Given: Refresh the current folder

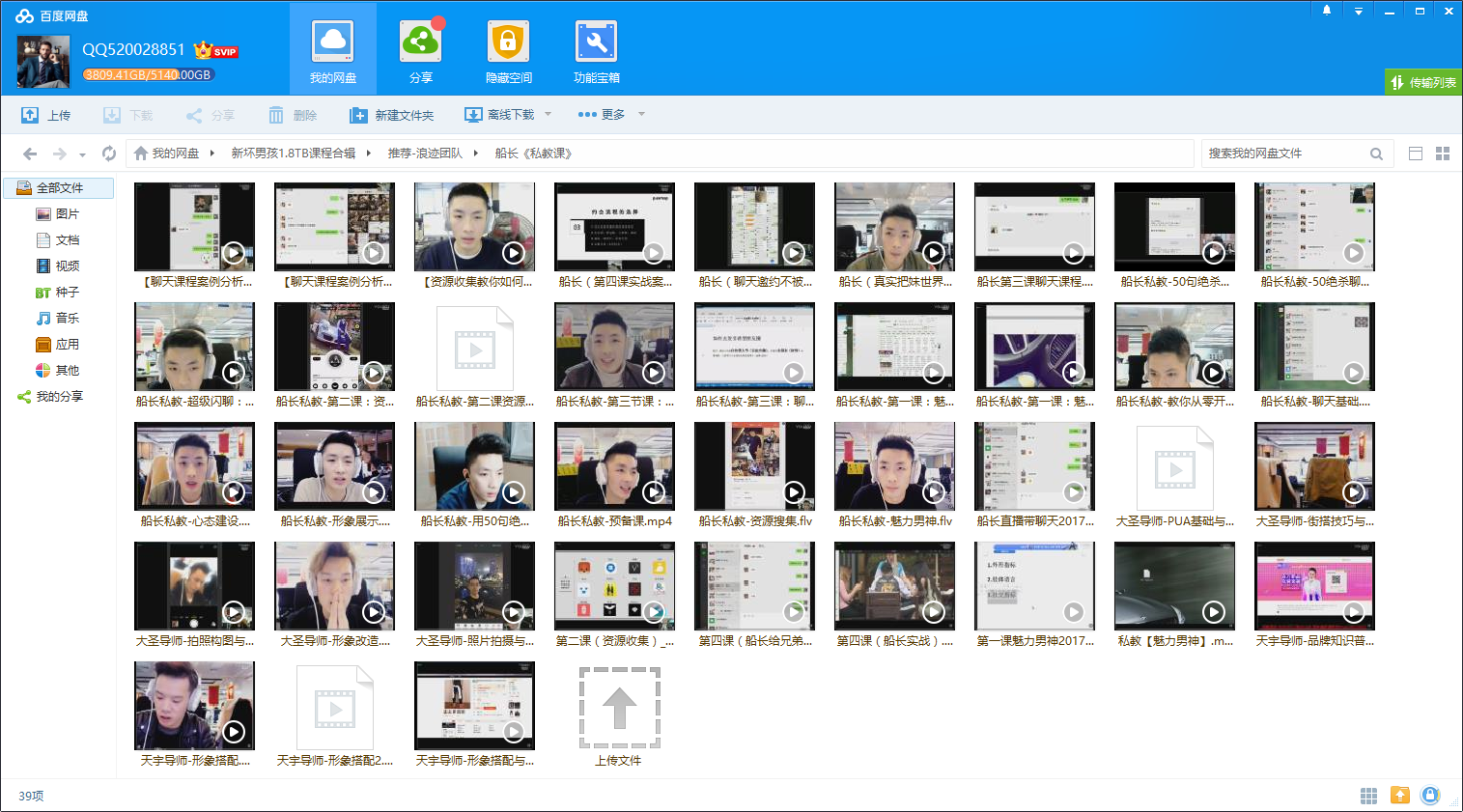Looking at the screenshot, I should click(x=109, y=154).
